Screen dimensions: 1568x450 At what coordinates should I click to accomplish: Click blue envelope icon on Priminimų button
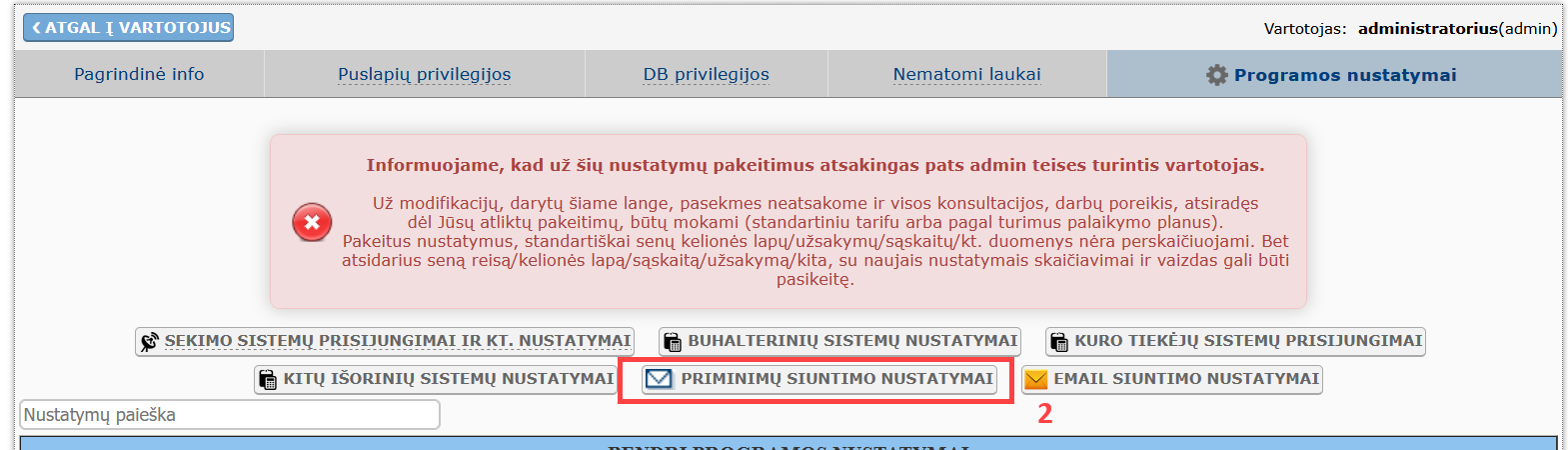(x=659, y=379)
